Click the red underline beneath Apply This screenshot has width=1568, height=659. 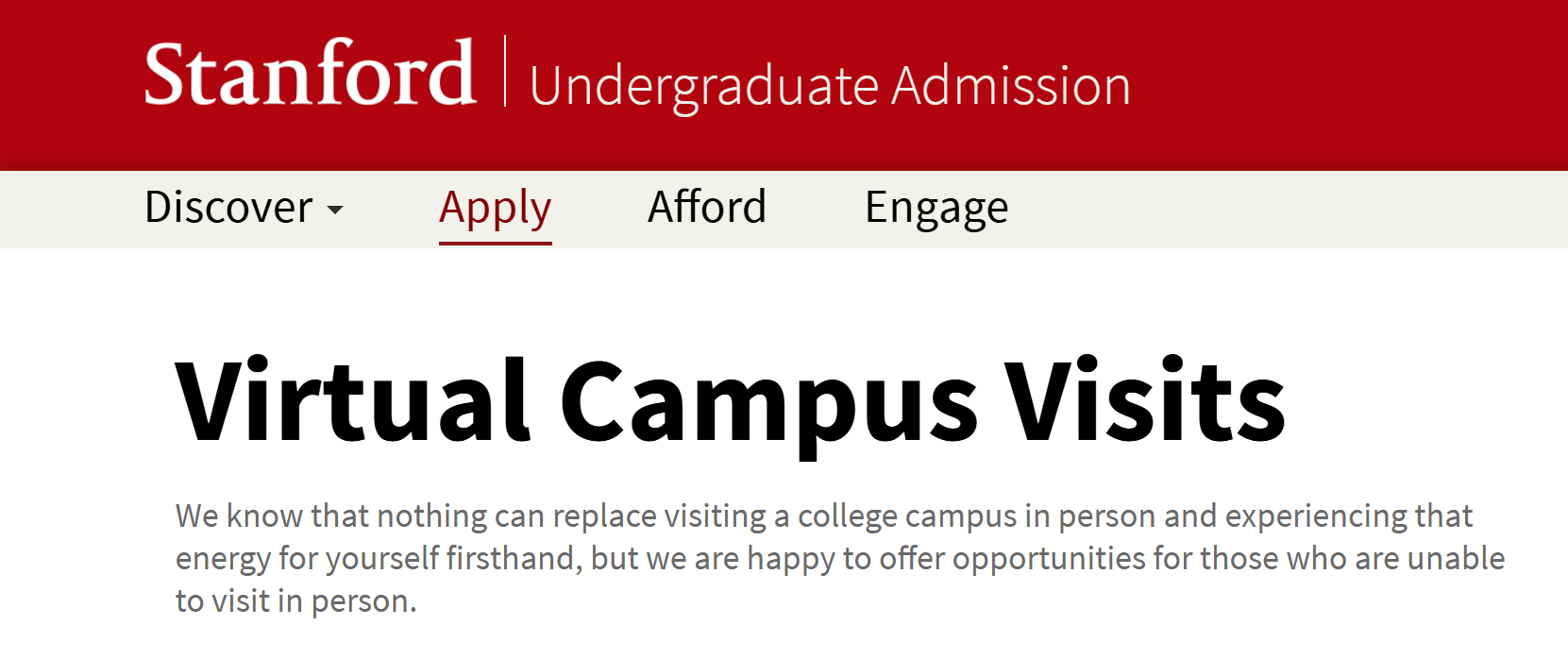coord(495,243)
